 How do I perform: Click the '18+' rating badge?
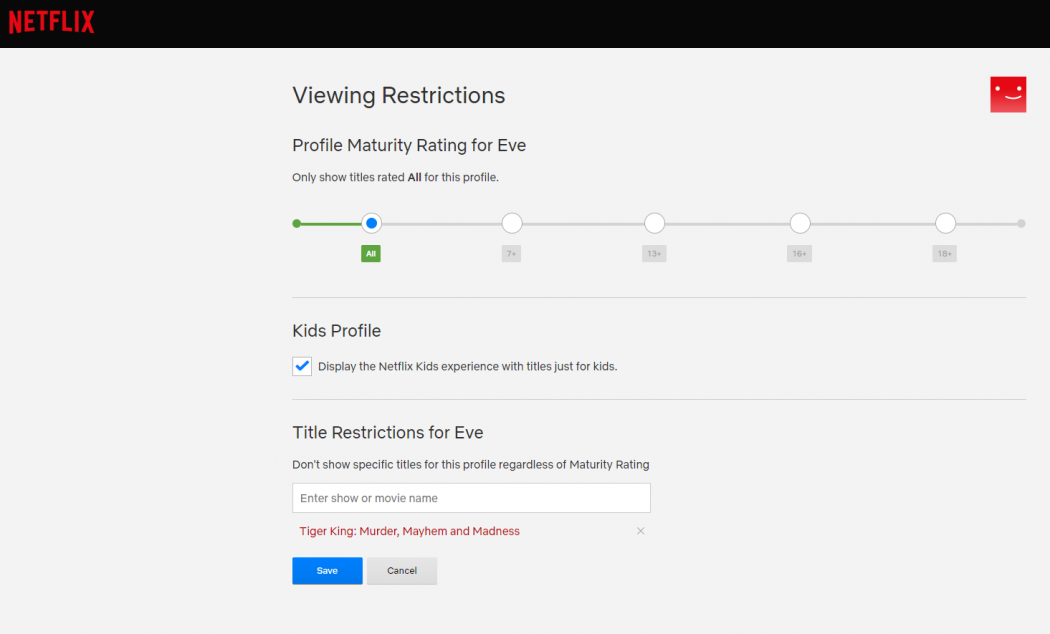click(944, 253)
